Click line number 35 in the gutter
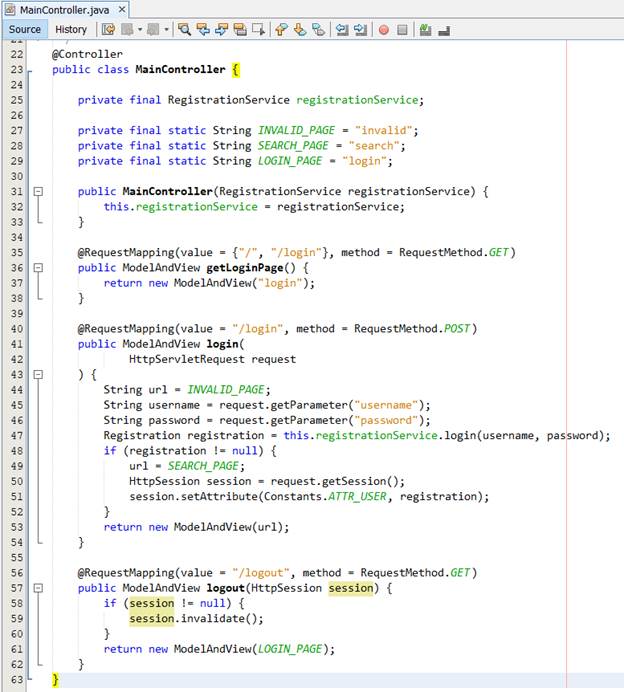The height and width of the screenshot is (692, 624). 17,252
